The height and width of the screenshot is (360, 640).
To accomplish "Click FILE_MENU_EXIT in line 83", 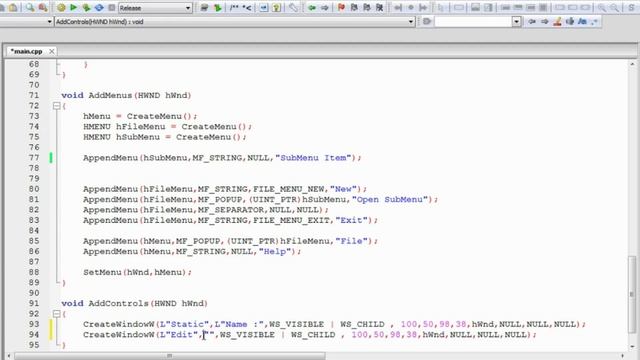I will click(x=291, y=220).
